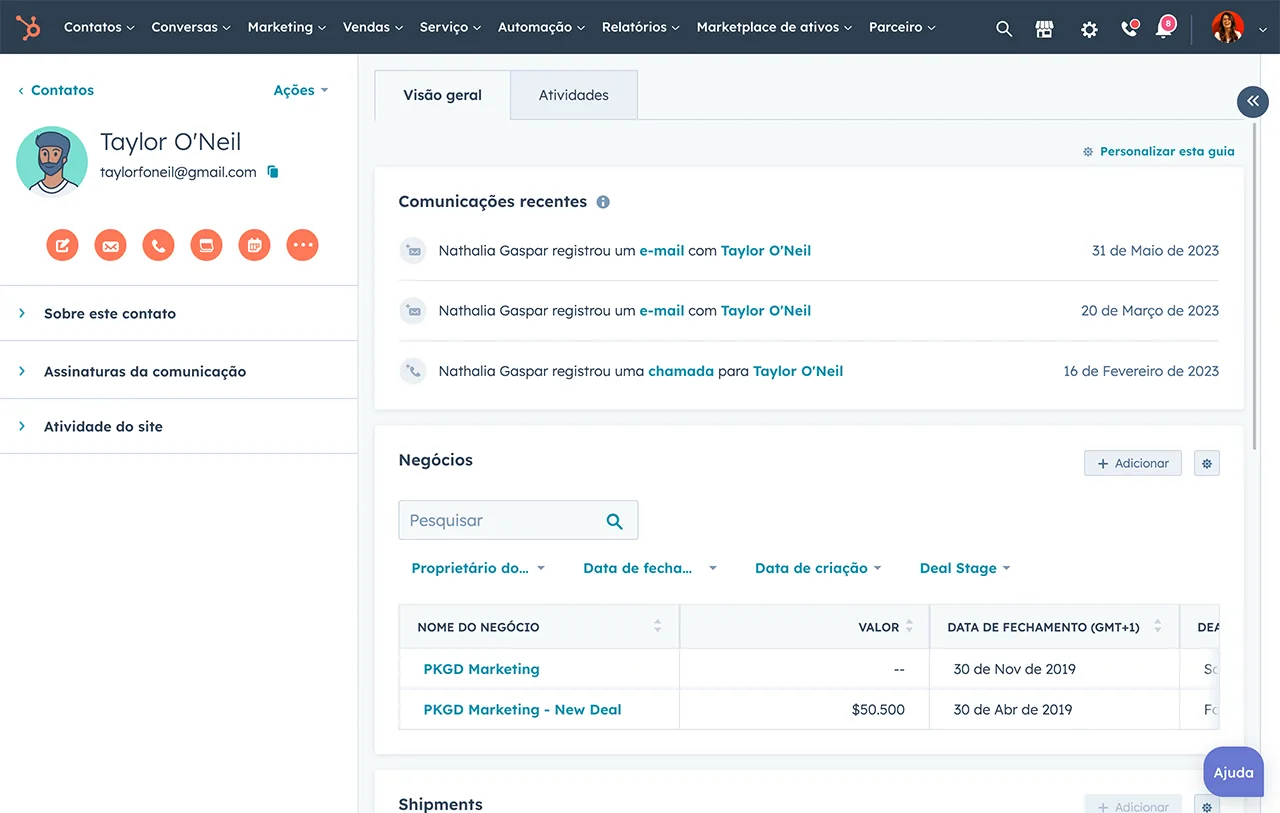Open the Relatórios top menu
1280x813 pixels.
[x=641, y=27]
